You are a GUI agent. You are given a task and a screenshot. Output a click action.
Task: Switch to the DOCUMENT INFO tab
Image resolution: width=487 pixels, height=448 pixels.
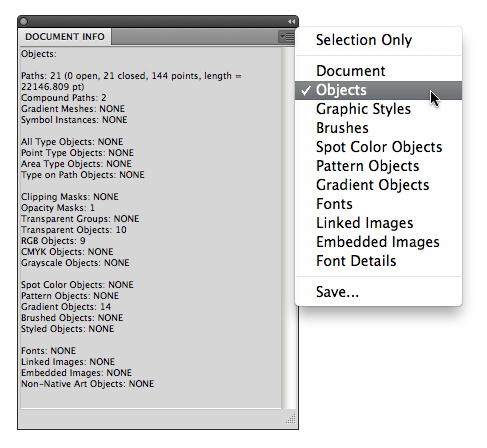point(65,37)
